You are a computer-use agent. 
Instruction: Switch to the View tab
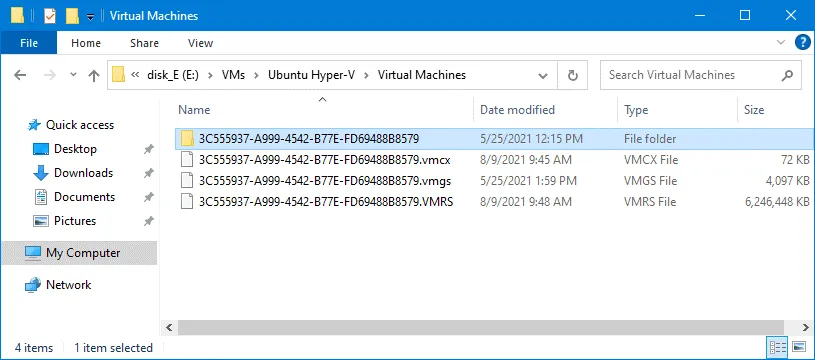point(201,43)
